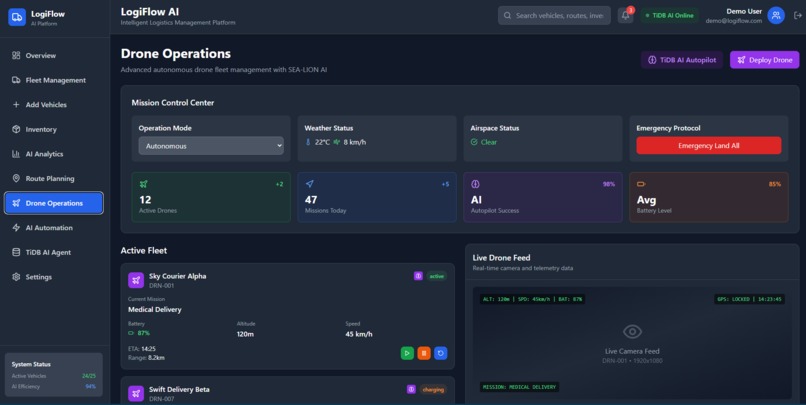Click the eye icon in Live Camera Feed
The width and height of the screenshot is (806, 405).
click(x=632, y=332)
